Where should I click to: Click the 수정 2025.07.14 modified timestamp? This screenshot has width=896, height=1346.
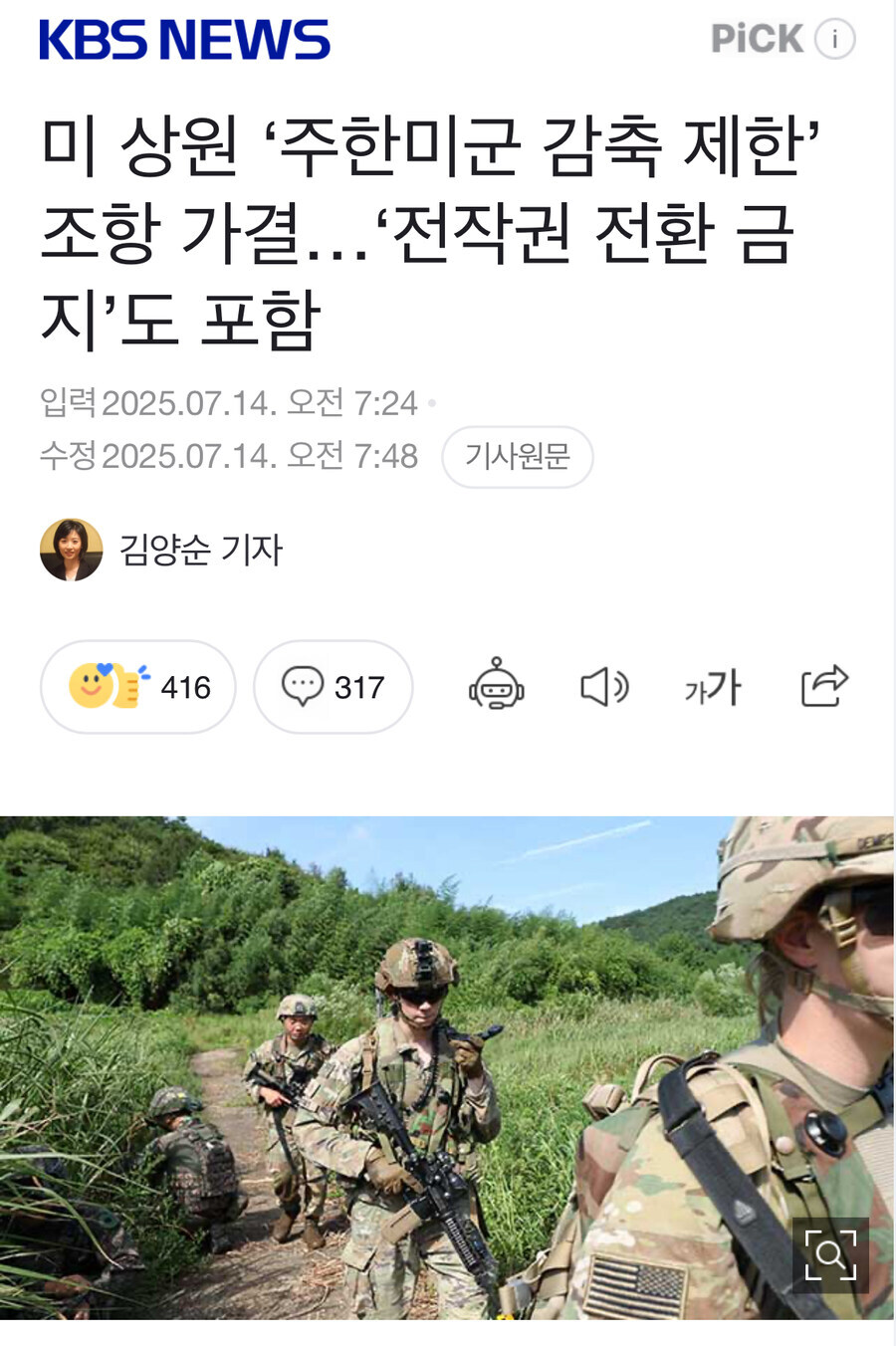pyautogui.click(x=229, y=456)
